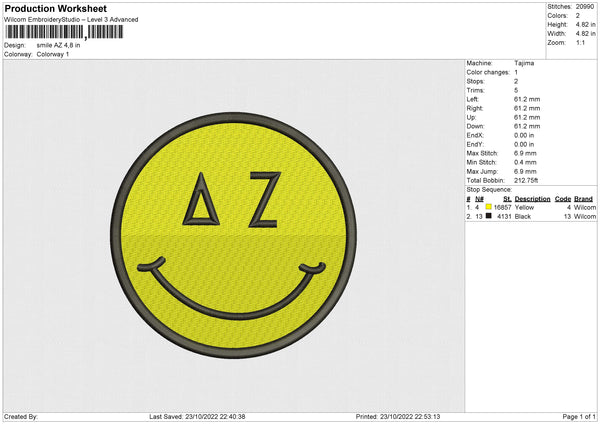Click the 'Trims:' label
600x424 pixels.
[476, 90]
